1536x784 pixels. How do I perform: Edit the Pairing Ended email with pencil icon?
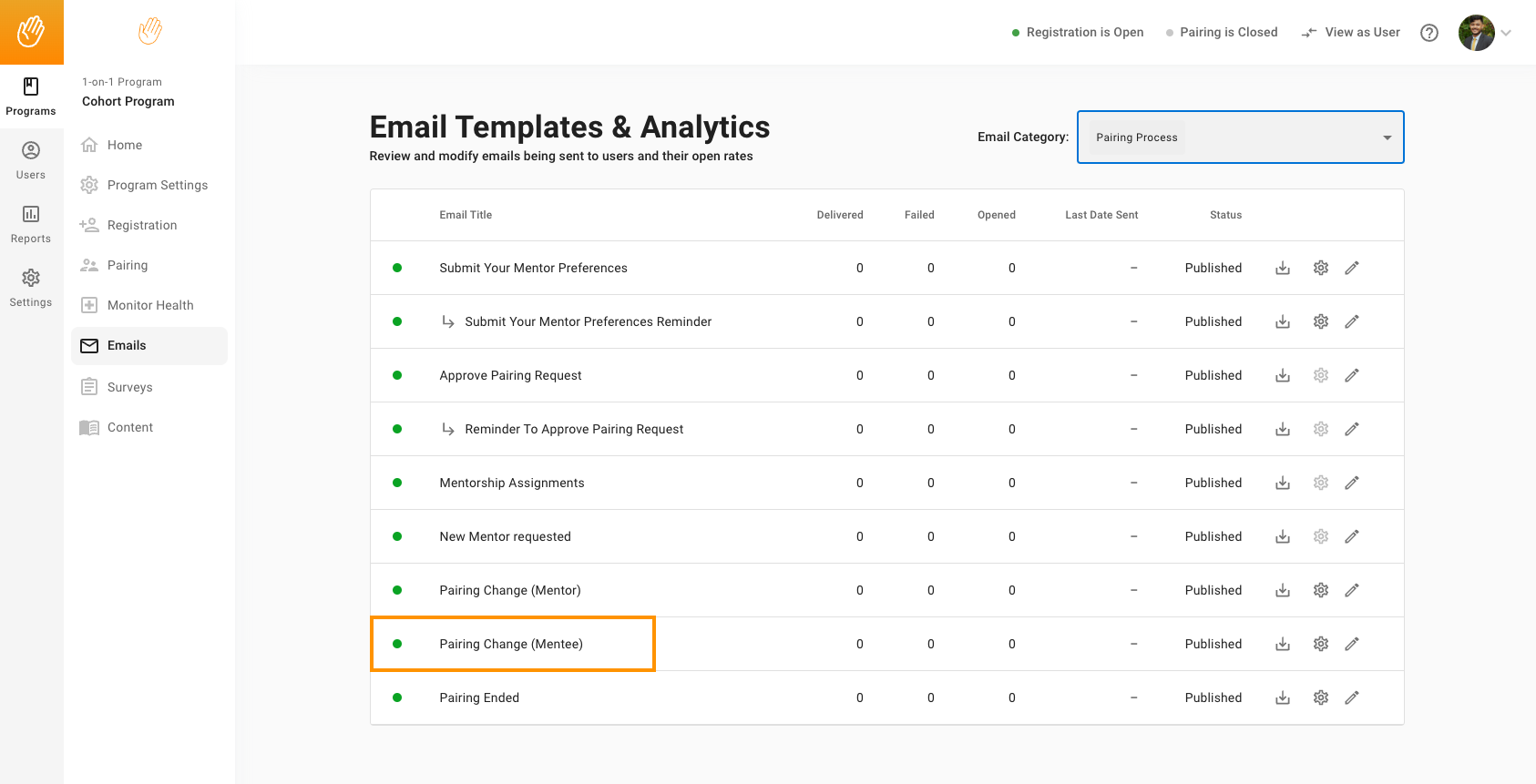tap(1351, 697)
